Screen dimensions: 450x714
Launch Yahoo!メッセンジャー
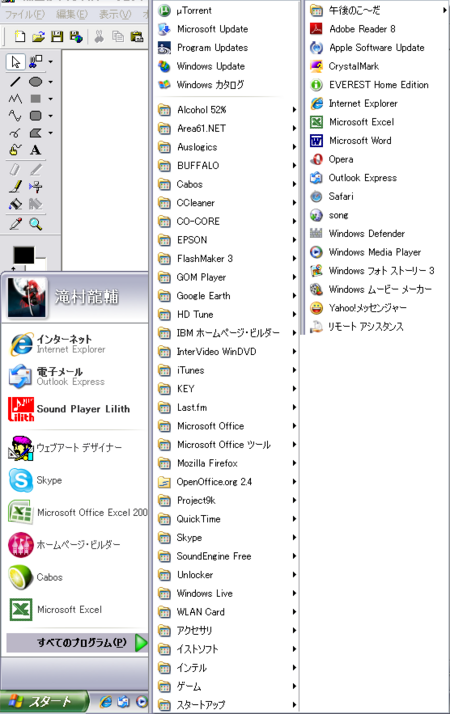point(377,308)
